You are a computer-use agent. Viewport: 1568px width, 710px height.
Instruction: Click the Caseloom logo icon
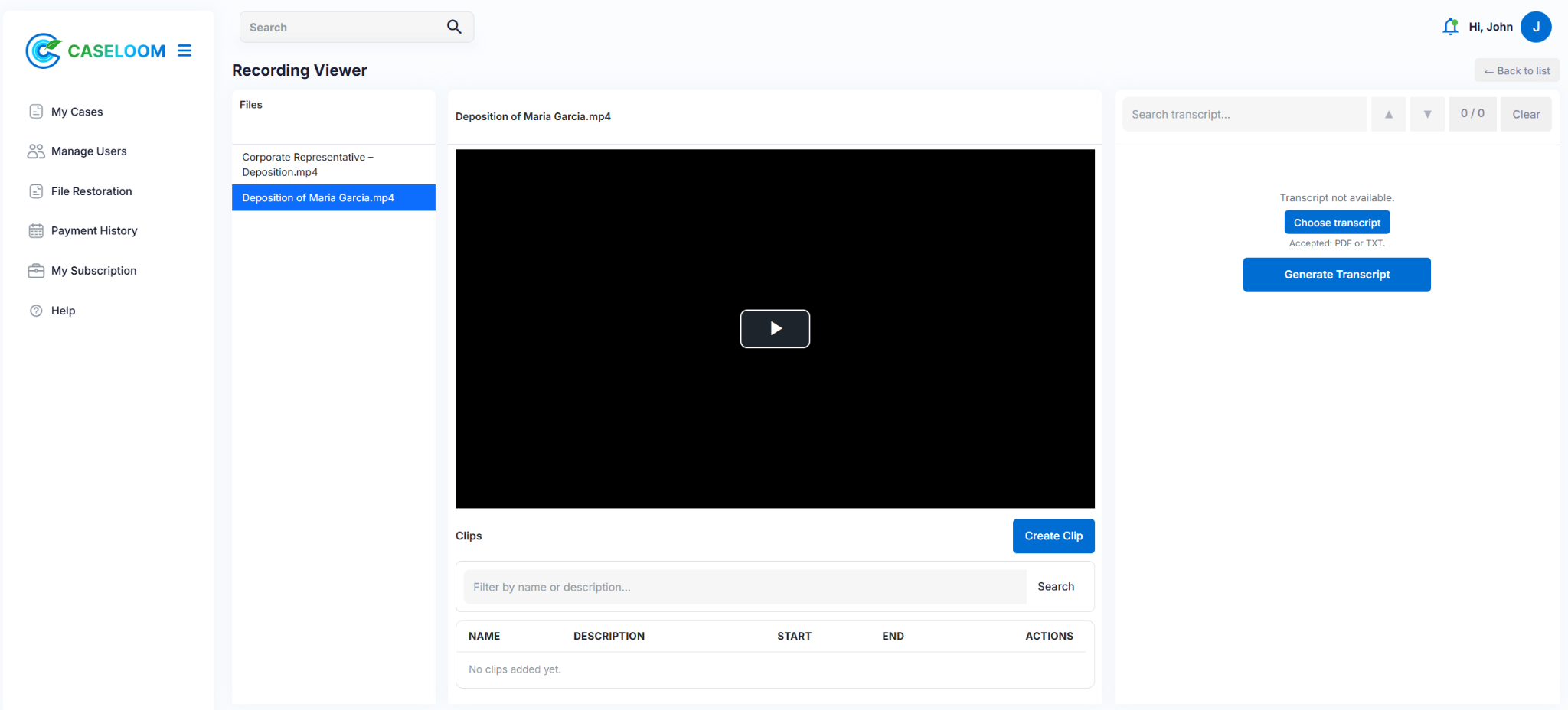(44, 50)
